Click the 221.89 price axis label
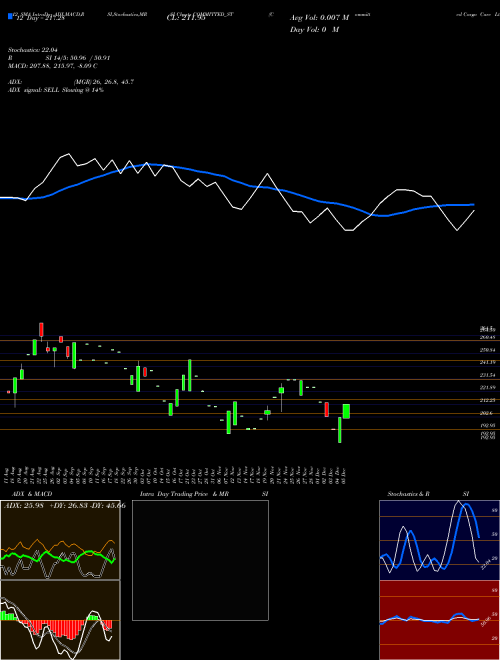Viewport: 500px width, 660px height. click(488, 388)
